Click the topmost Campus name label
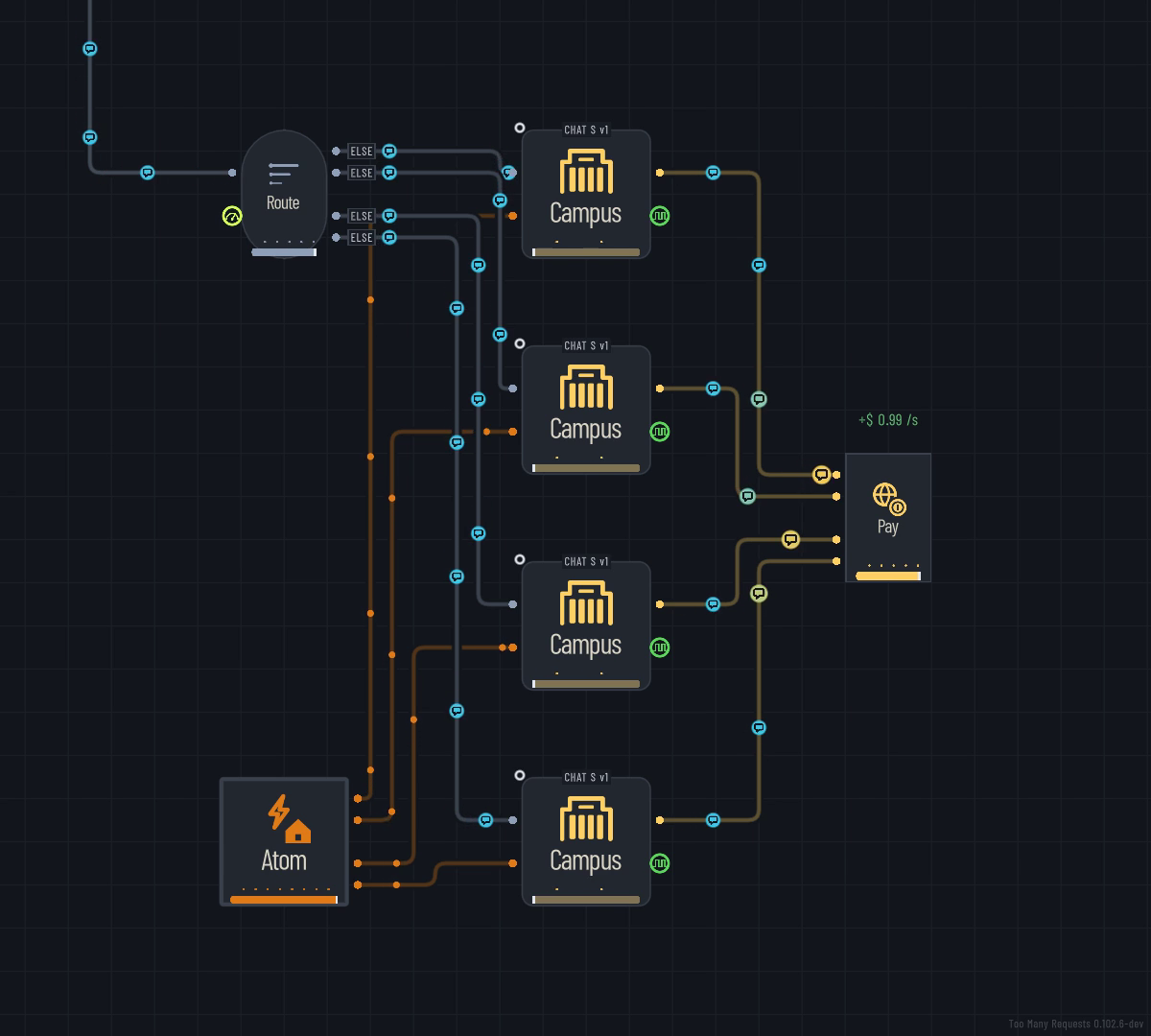 click(x=586, y=213)
